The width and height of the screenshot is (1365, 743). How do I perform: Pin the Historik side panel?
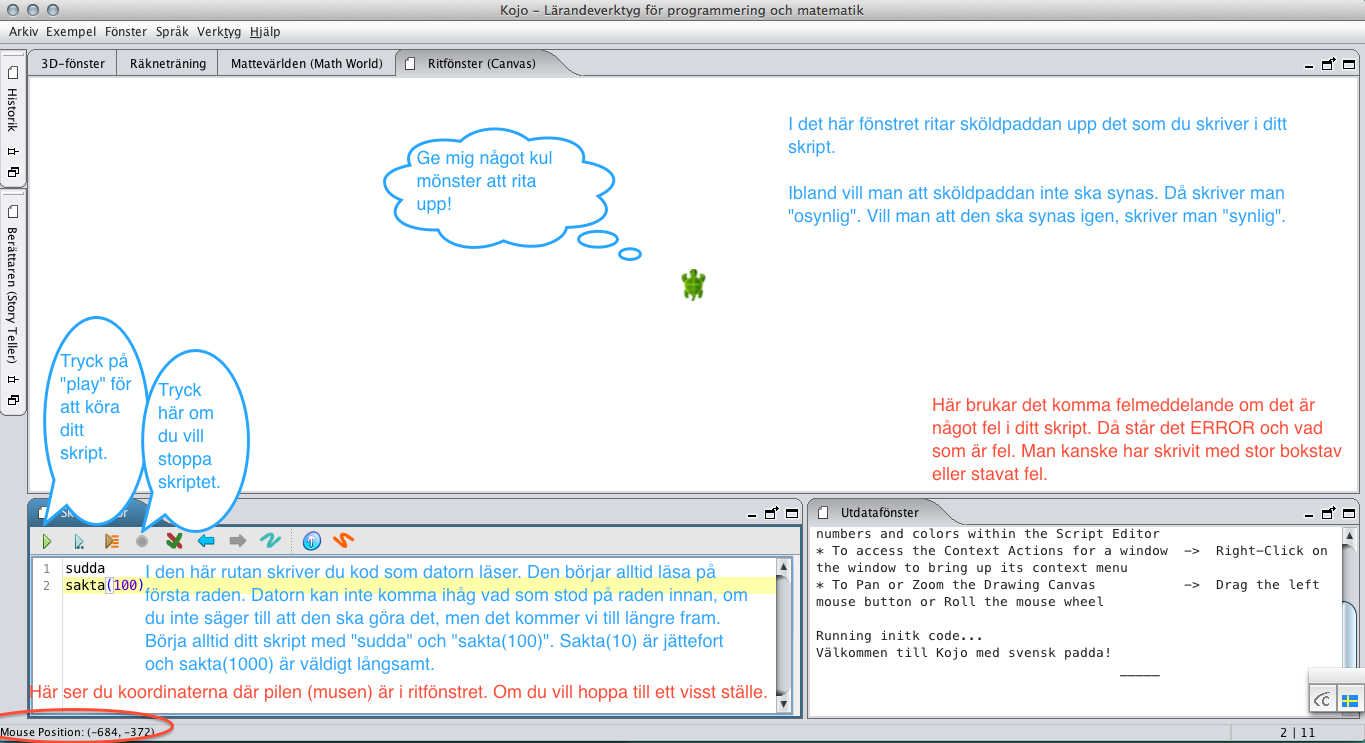13,151
